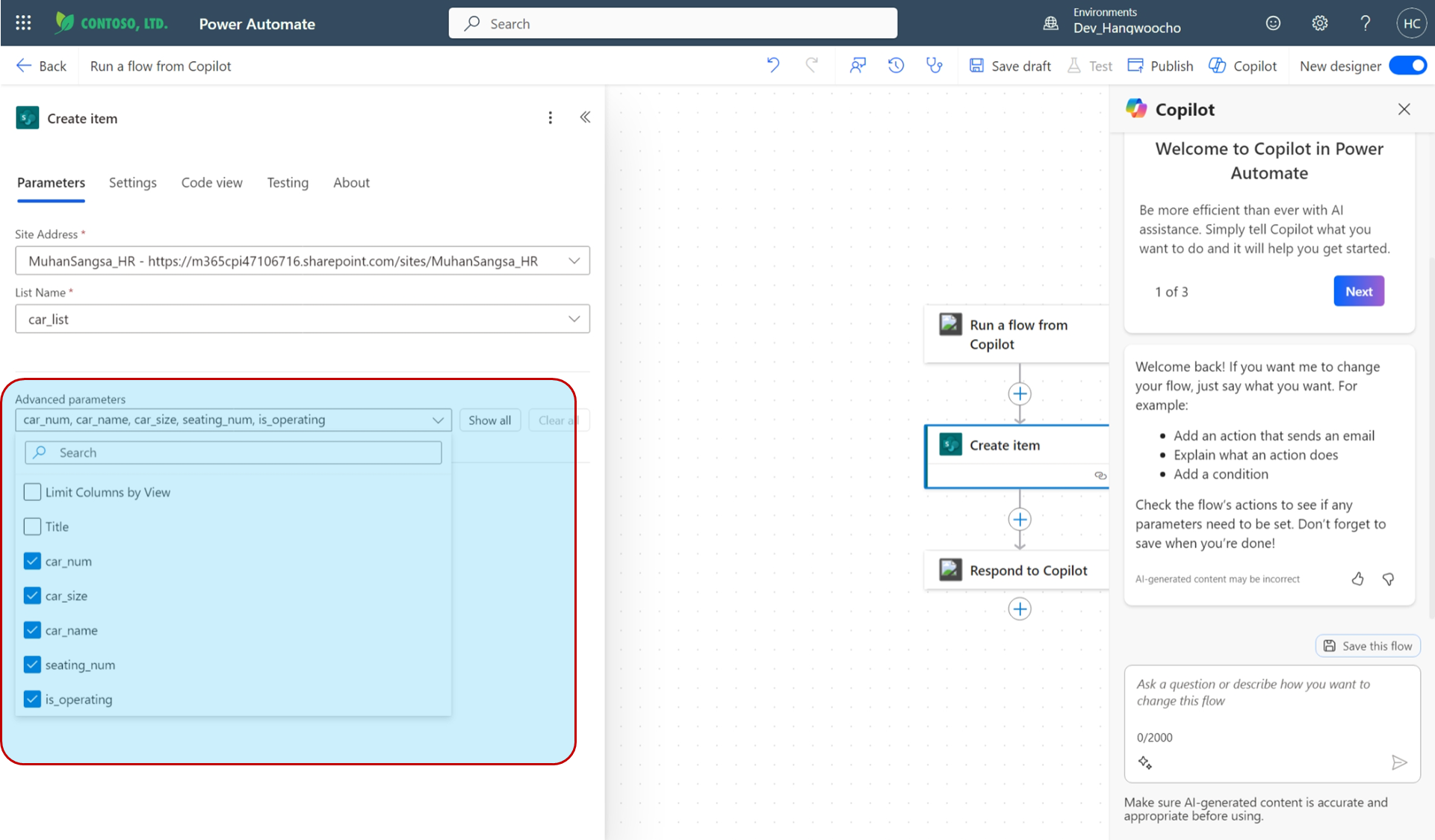Add step after Run a flow from Copilot
Viewport: 1435px width, 840px height.
click(1020, 393)
